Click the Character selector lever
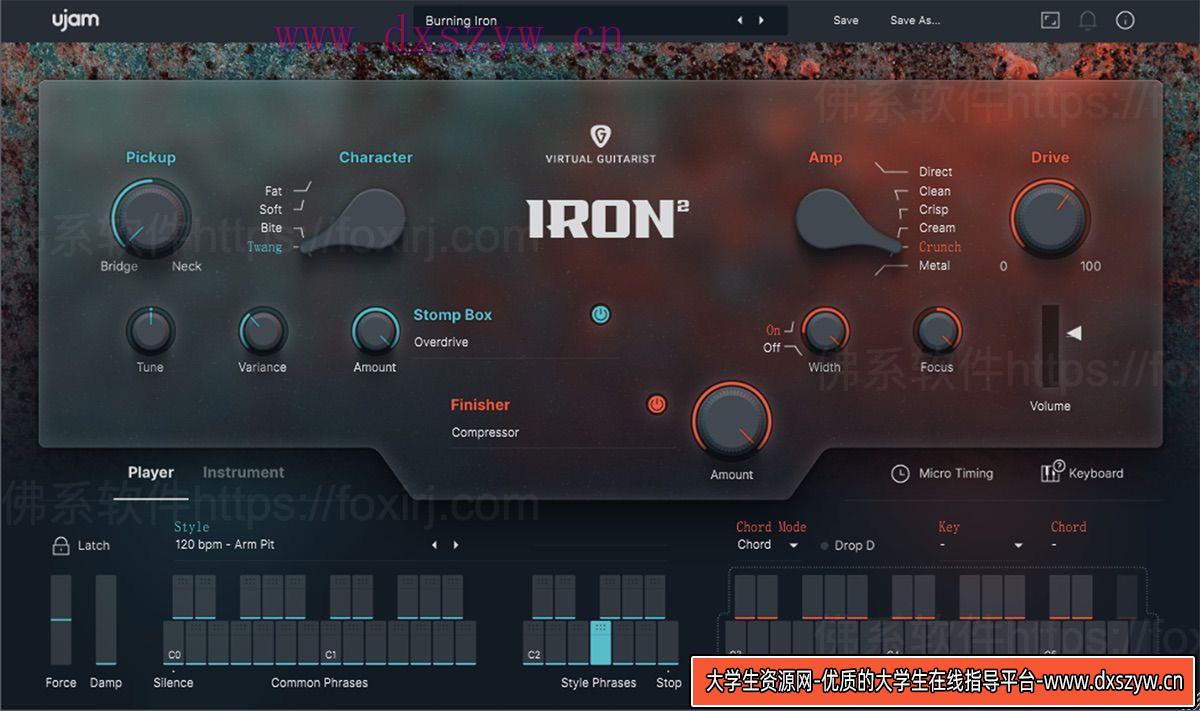1200x711 pixels. pyautogui.click(x=354, y=220)
